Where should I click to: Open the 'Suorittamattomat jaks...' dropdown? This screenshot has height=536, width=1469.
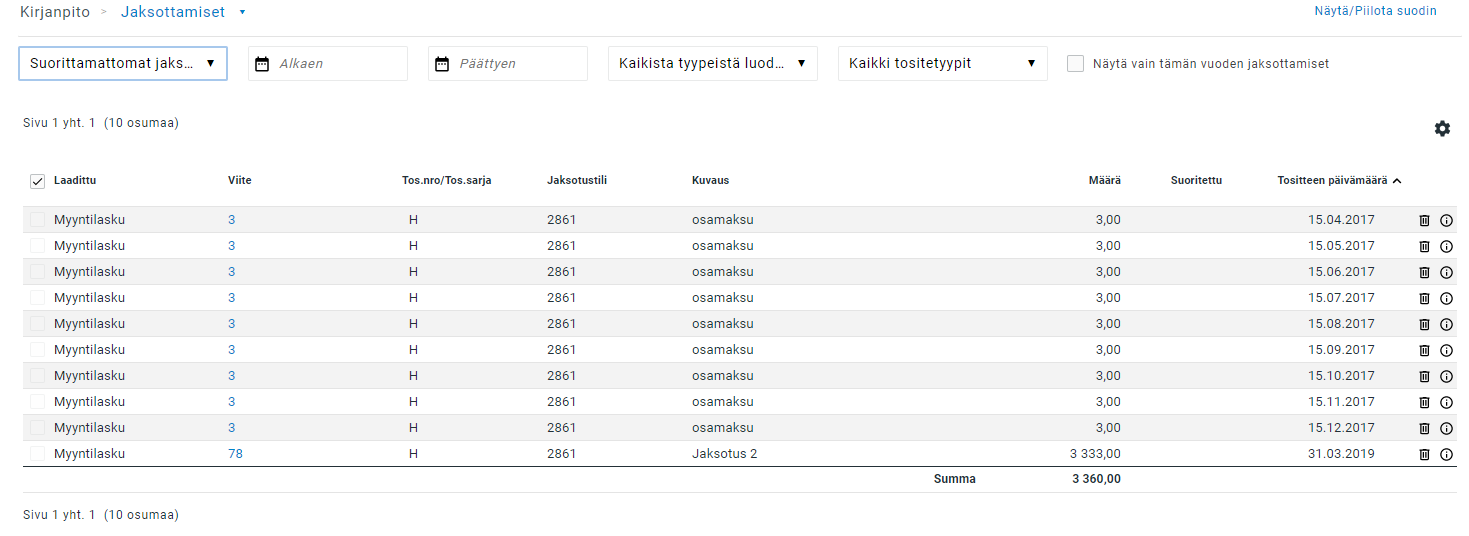tap(123, 64)
